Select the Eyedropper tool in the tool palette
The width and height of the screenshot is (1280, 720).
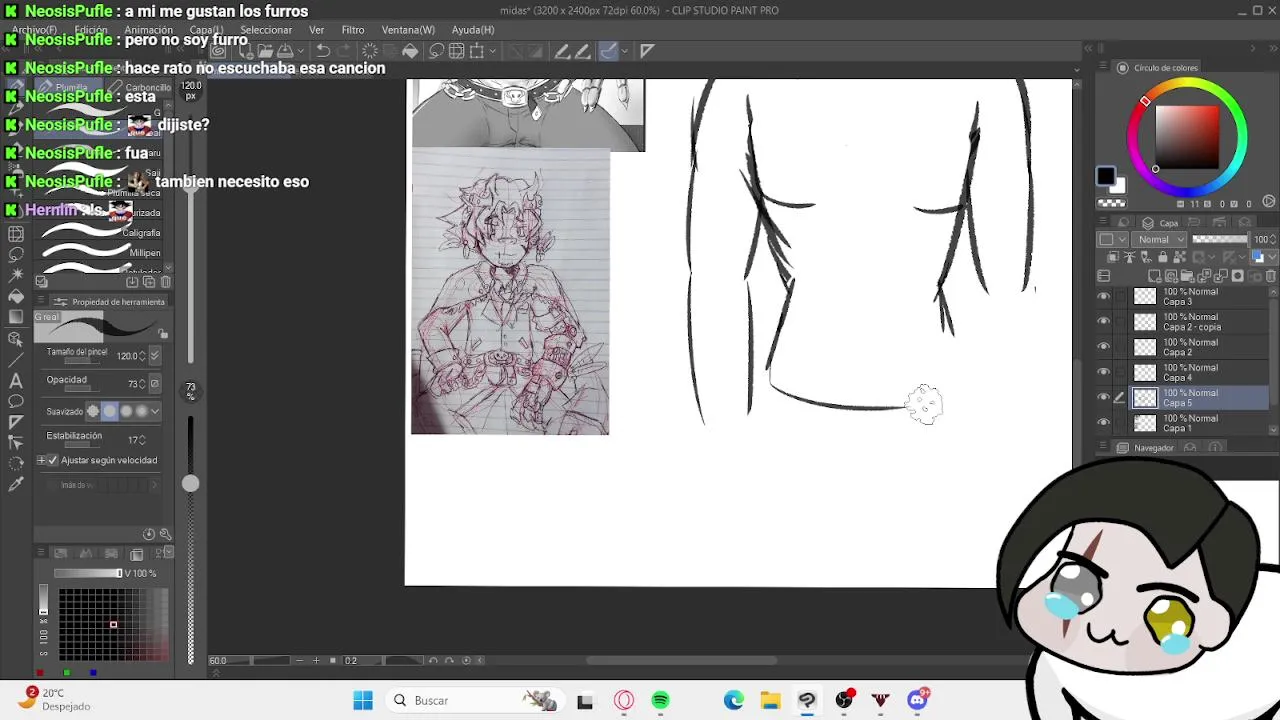click(16, 484)
